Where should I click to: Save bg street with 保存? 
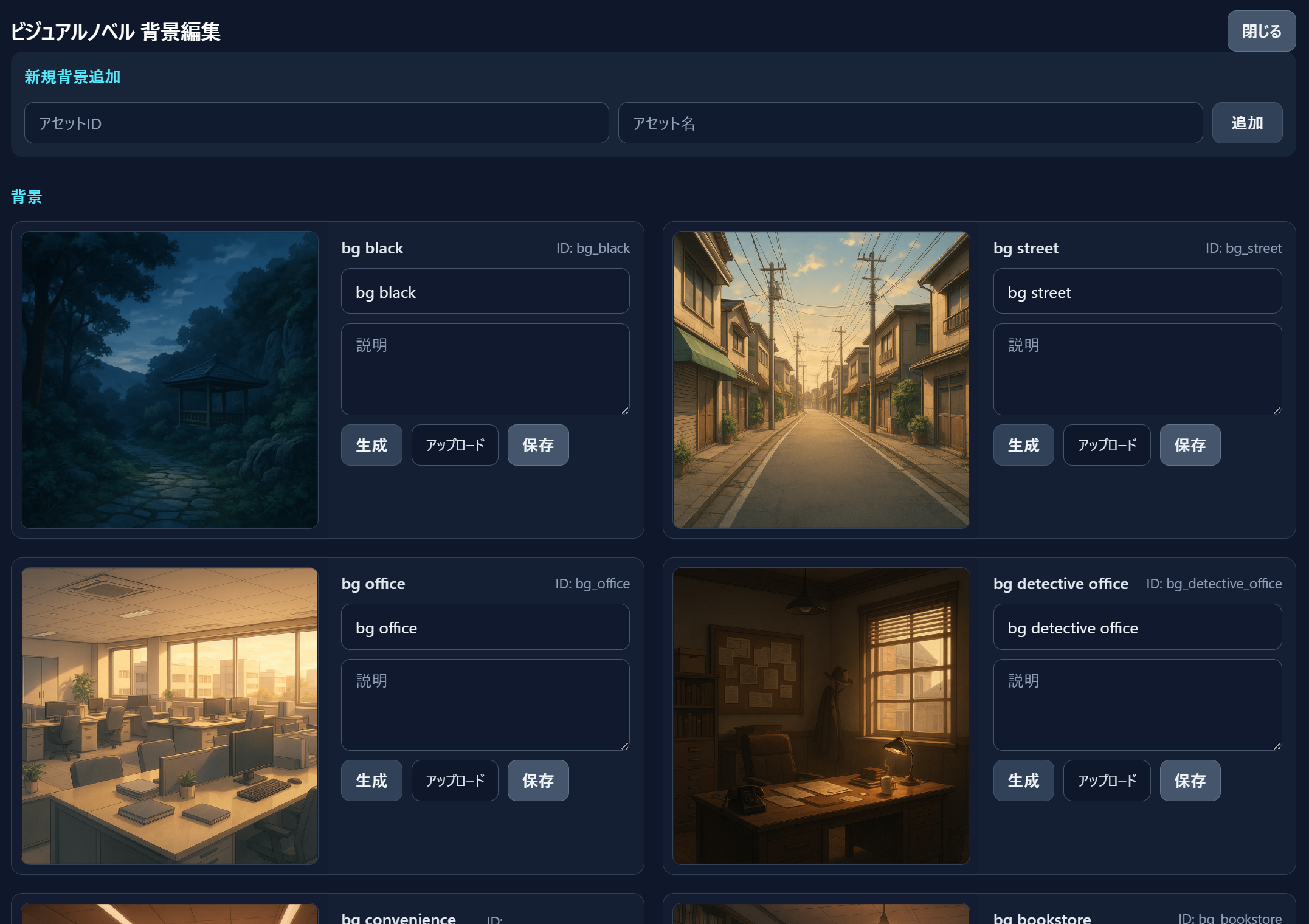tap(1190, 445)
